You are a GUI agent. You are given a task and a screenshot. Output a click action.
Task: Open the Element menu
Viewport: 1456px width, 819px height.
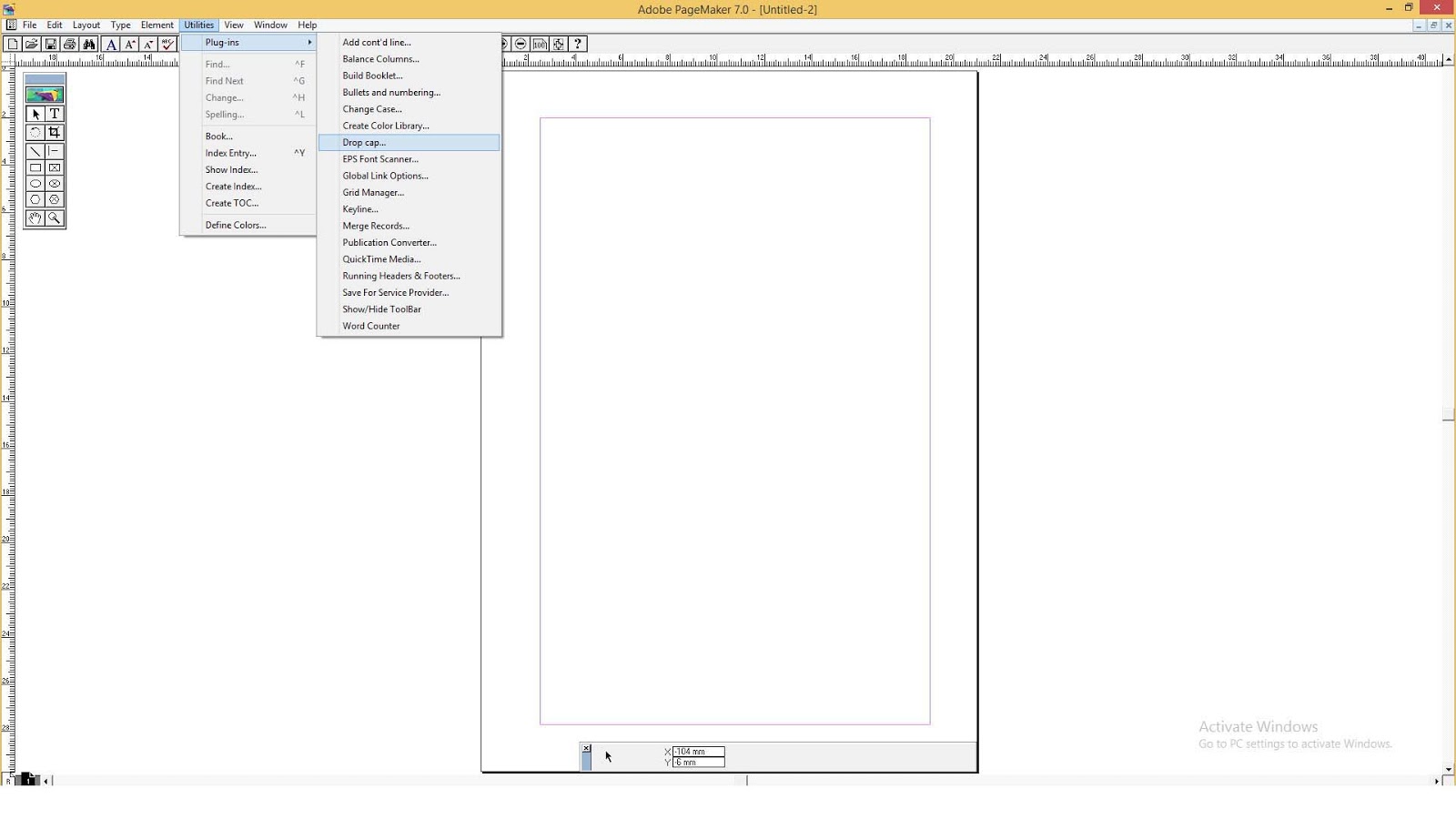(x=157, y=25)
